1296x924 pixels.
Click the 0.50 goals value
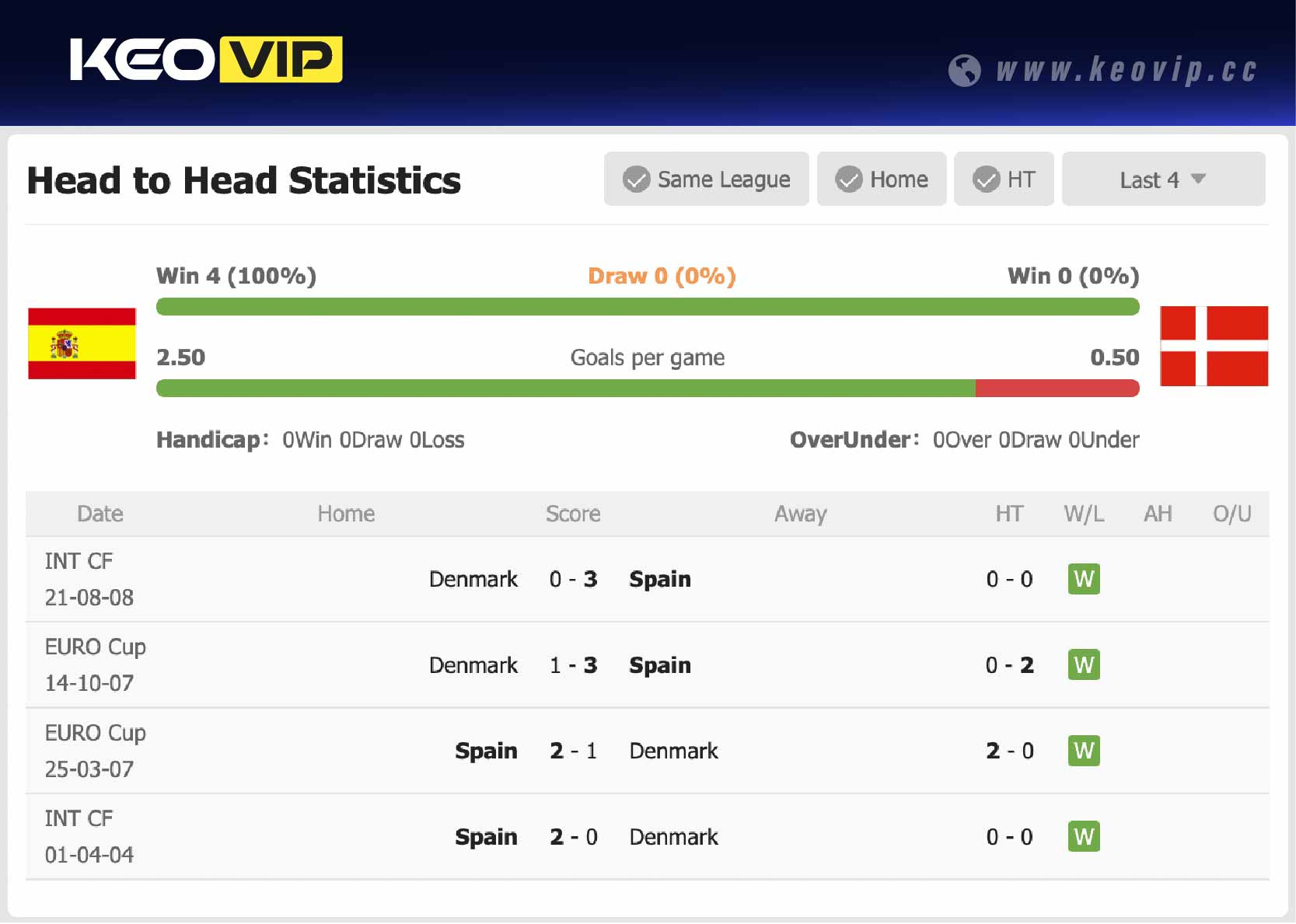click(1115, 357)
